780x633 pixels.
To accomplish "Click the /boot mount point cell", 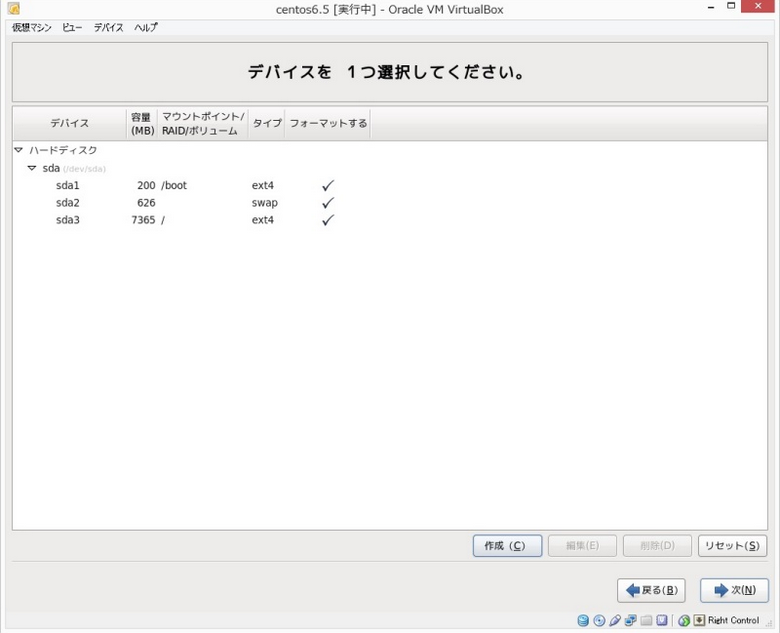I will pos(174,186).
